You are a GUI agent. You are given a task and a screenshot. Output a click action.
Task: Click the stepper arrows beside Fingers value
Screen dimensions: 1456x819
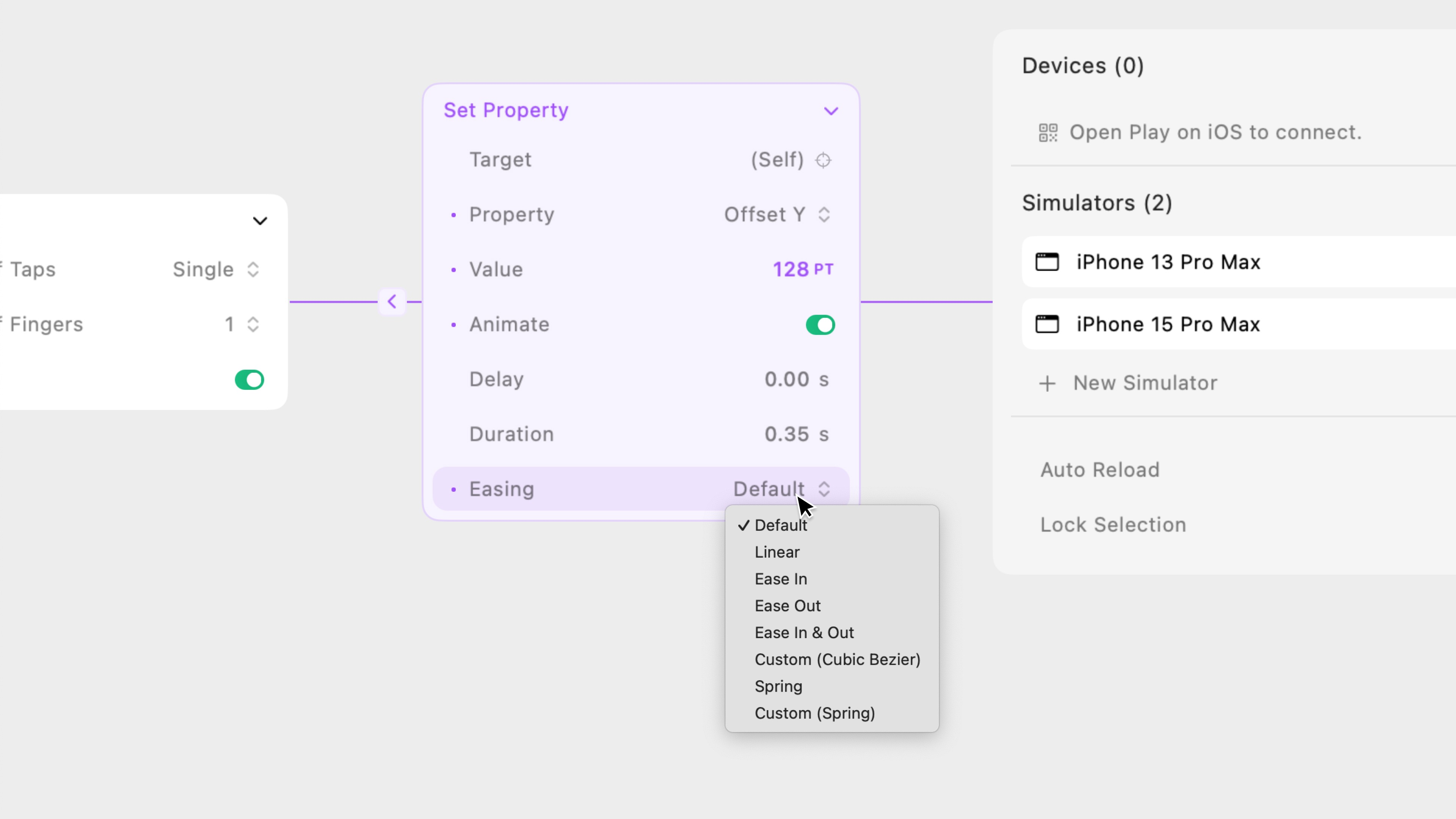pos(253,325)
